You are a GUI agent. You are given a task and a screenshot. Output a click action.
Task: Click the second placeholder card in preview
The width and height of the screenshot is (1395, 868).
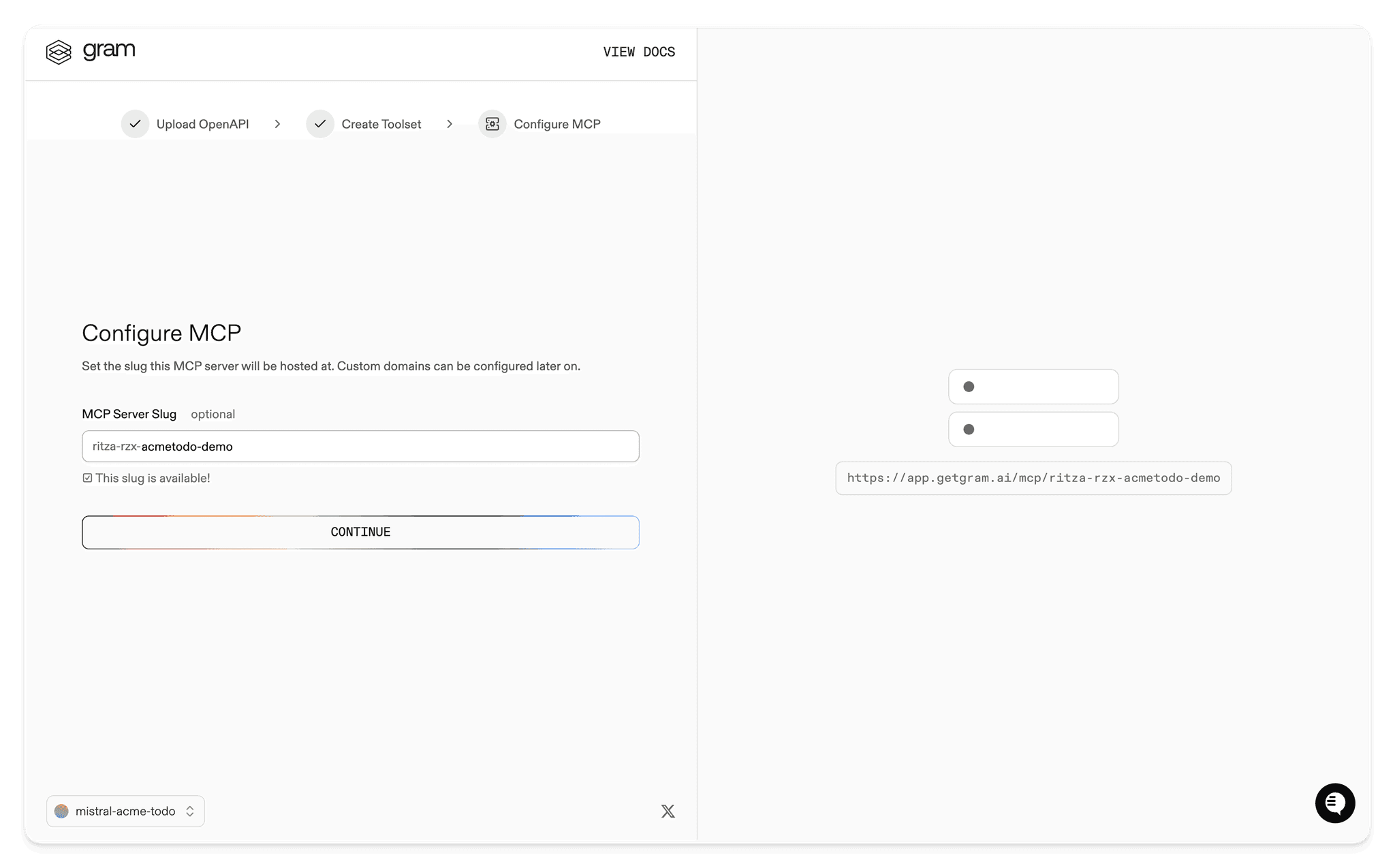pyautogui.click(x=1033, y=430)
